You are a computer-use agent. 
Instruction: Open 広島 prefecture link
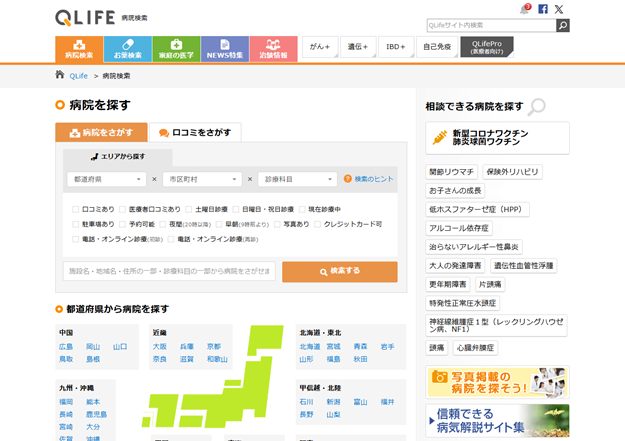tap(66, 346)
